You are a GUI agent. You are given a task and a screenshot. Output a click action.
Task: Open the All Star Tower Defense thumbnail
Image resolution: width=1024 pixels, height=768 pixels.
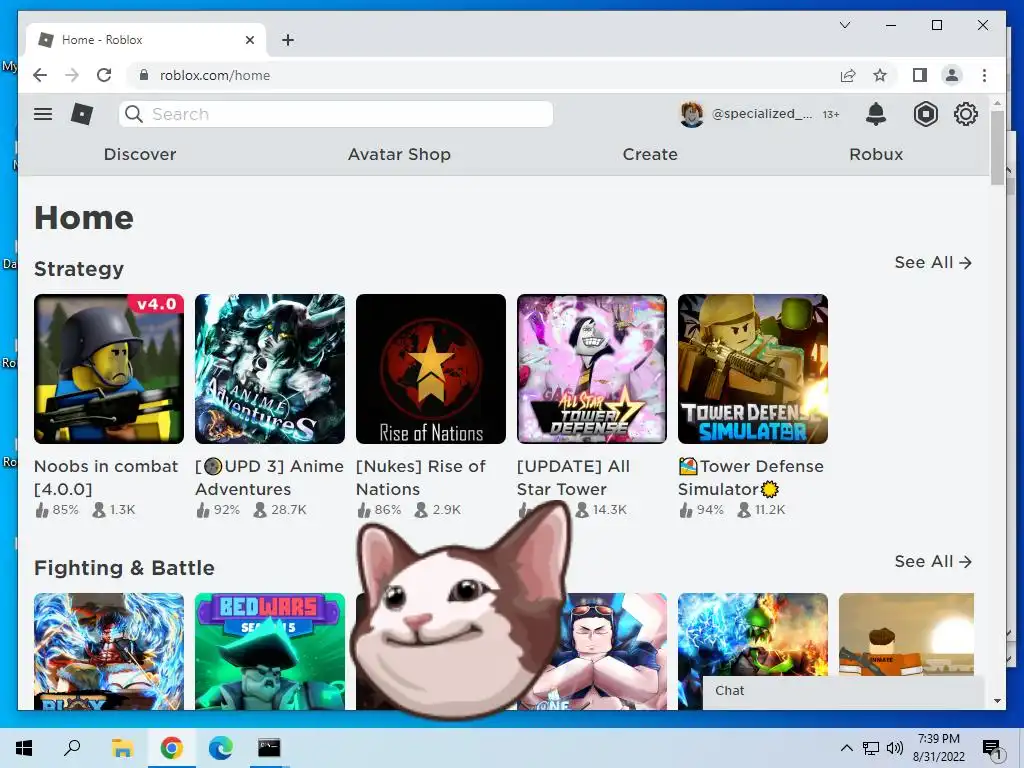point(592,369)
